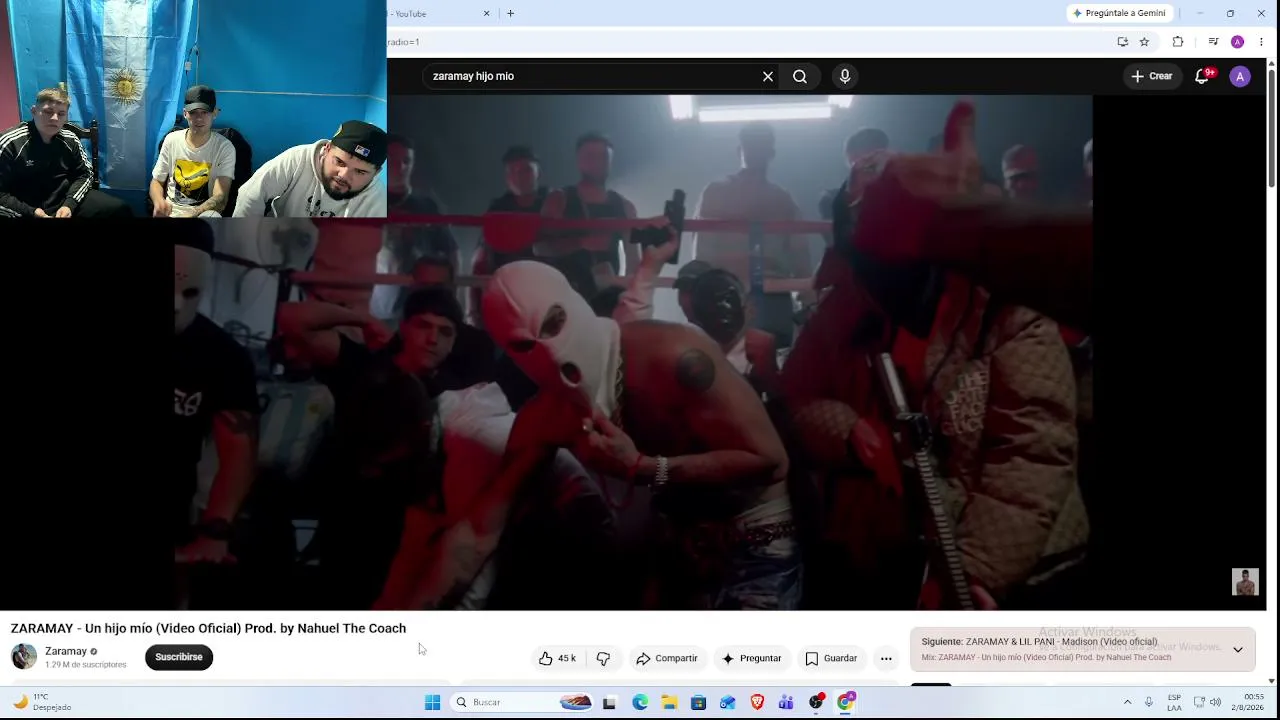Open Microsoft Store from the taskbar
Image resolution: width=1280 pixels, height=720 pixels.
[x=698, y=702]
